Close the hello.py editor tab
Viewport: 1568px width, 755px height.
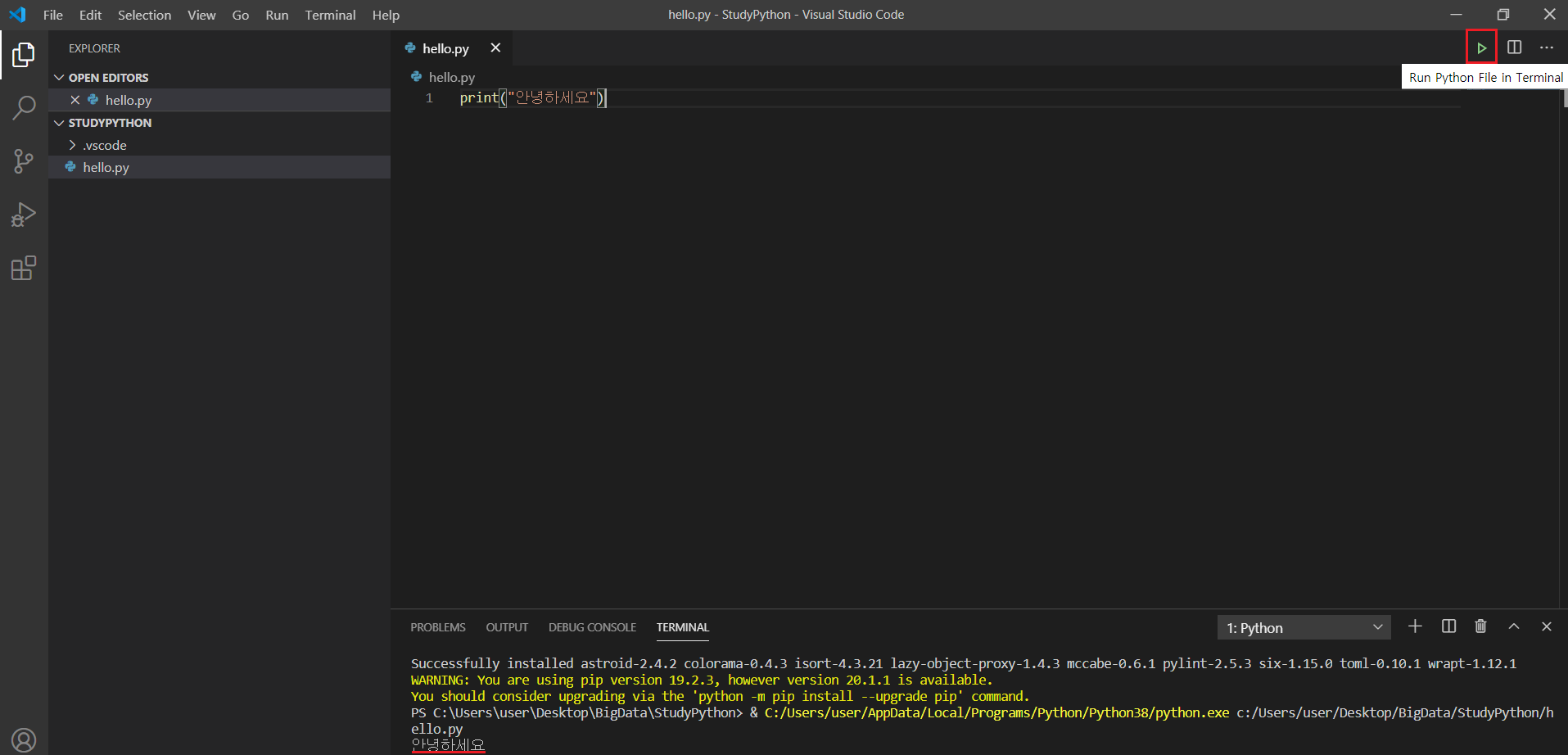[495, 47]
